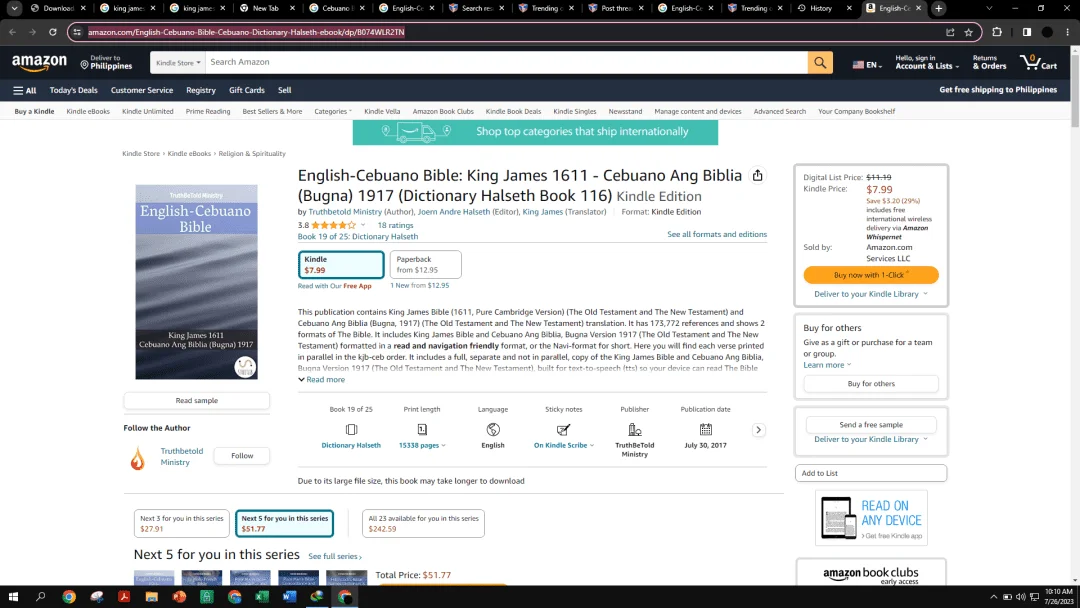Screen dimensions: 1080x608
Task: Expand the rating stars breakdown arrow
Action: 363,225
